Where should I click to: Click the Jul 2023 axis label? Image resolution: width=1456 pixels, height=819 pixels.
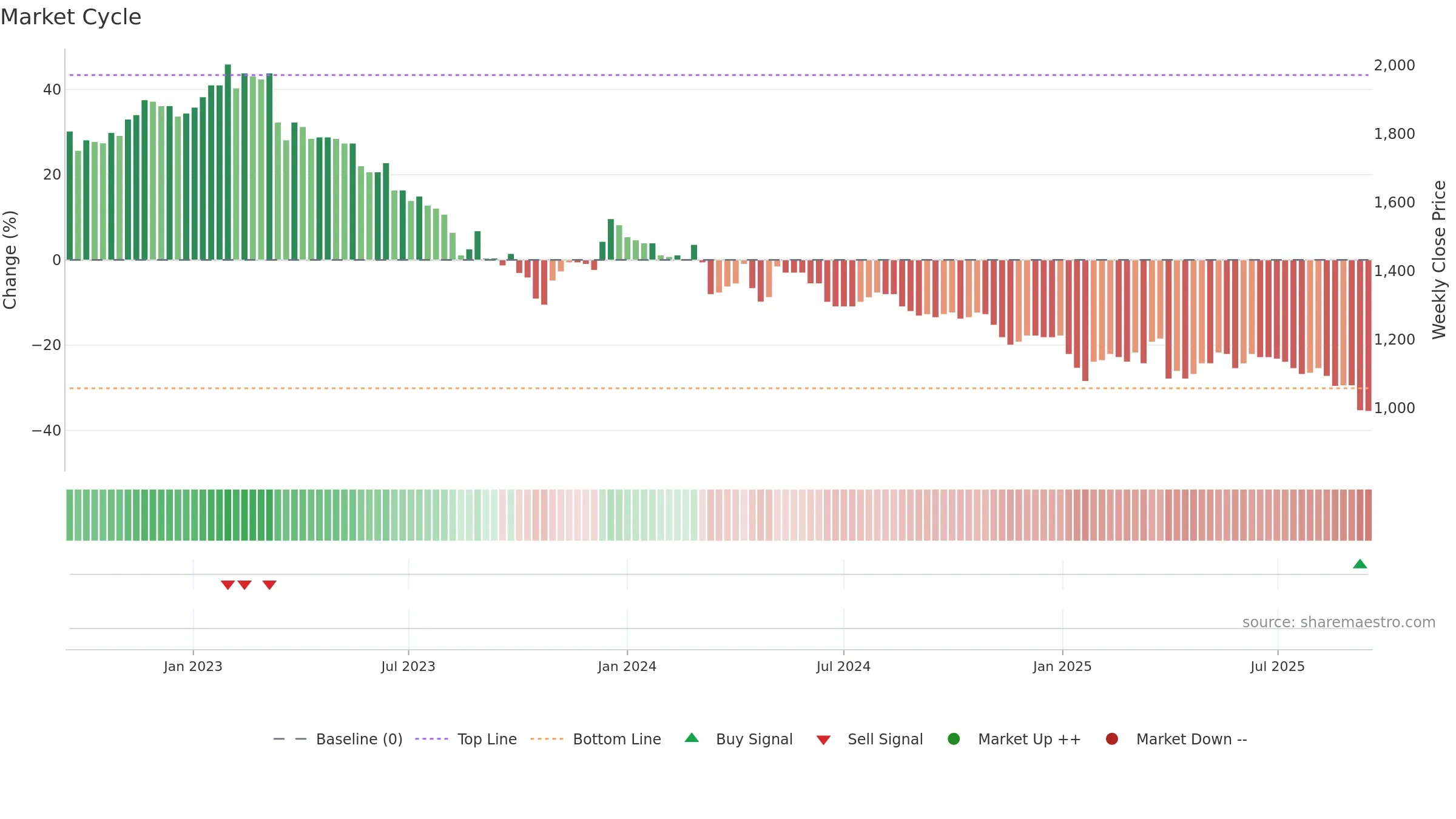click(408, 666)
